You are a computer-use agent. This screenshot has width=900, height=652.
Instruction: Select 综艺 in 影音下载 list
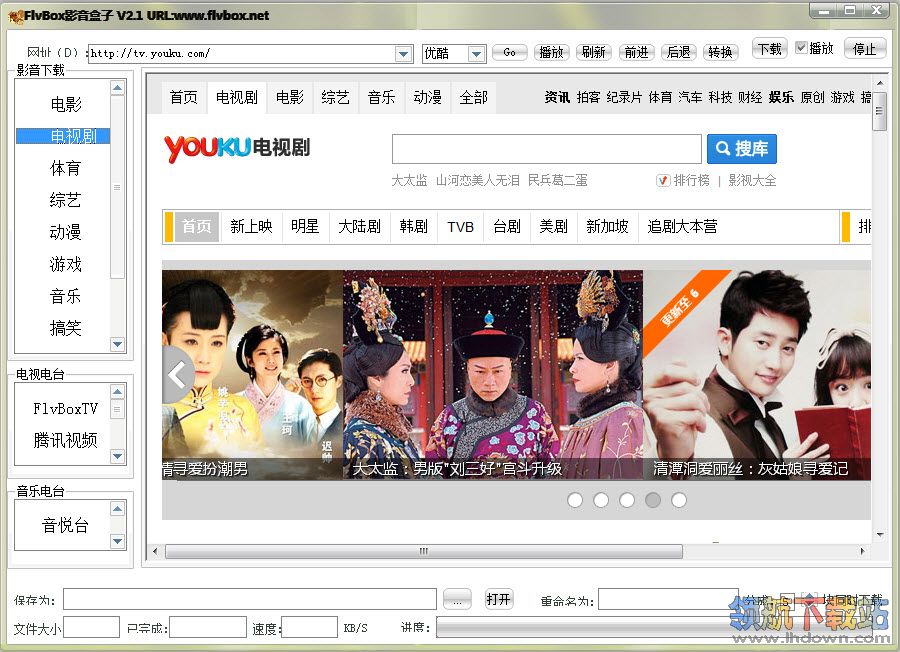[x=66, y=200]
